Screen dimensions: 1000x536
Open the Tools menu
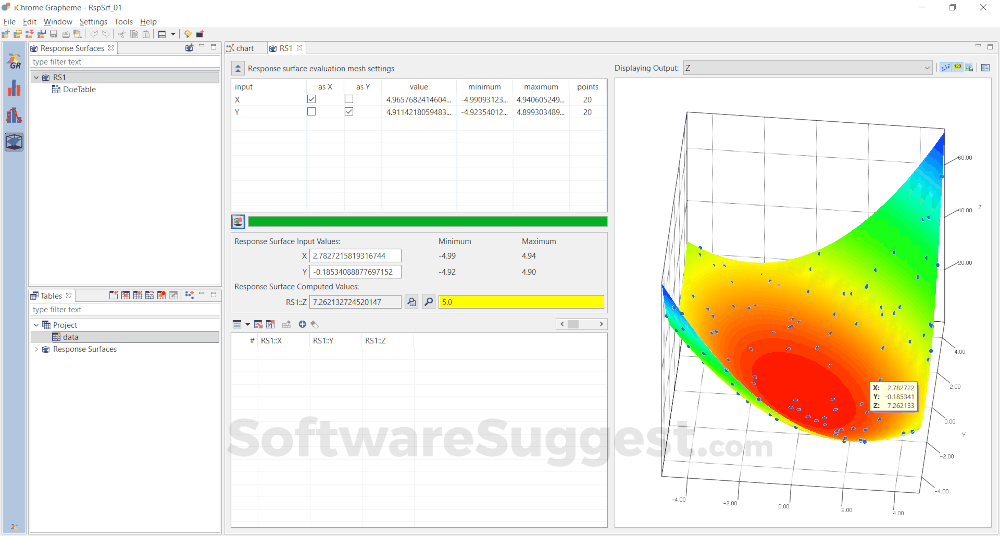pos(124,22)
